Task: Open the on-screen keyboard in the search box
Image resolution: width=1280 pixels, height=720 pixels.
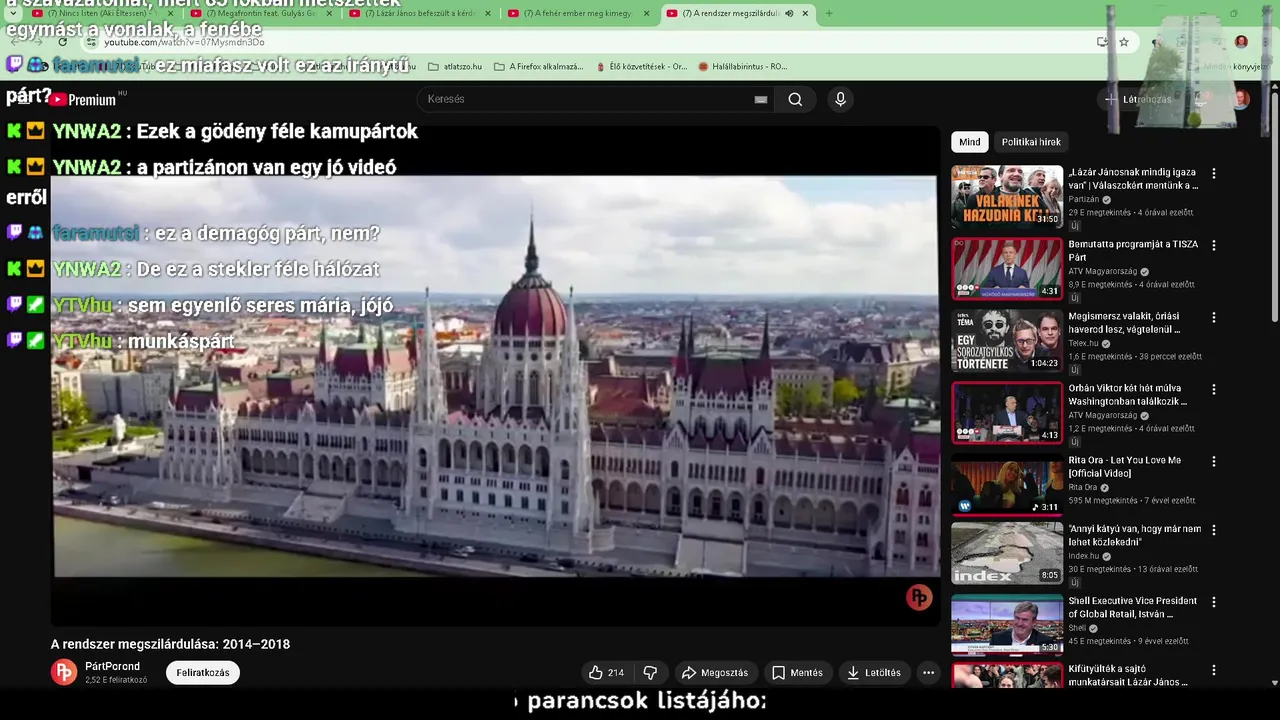Action: (x=761, y=99)
